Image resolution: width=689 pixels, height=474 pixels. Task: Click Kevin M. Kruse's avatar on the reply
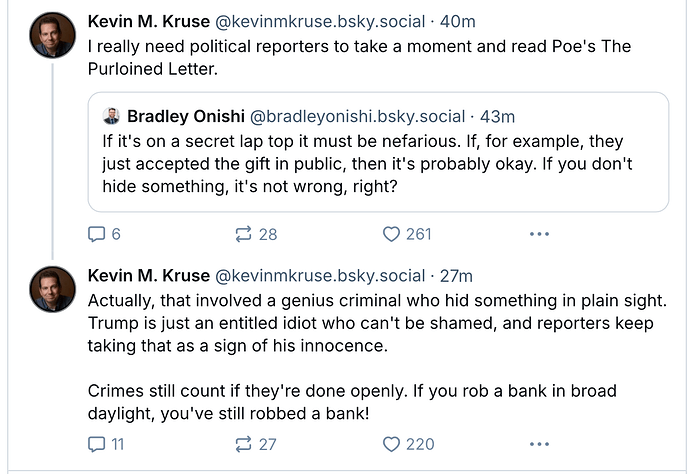click(x=52, y=289)
